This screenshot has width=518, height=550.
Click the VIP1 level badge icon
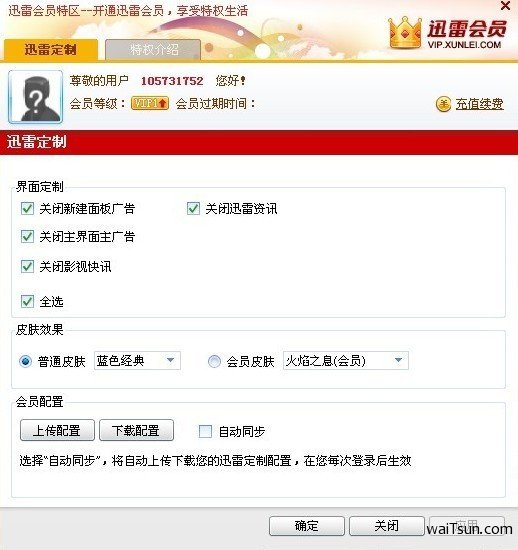coord(150,103)
